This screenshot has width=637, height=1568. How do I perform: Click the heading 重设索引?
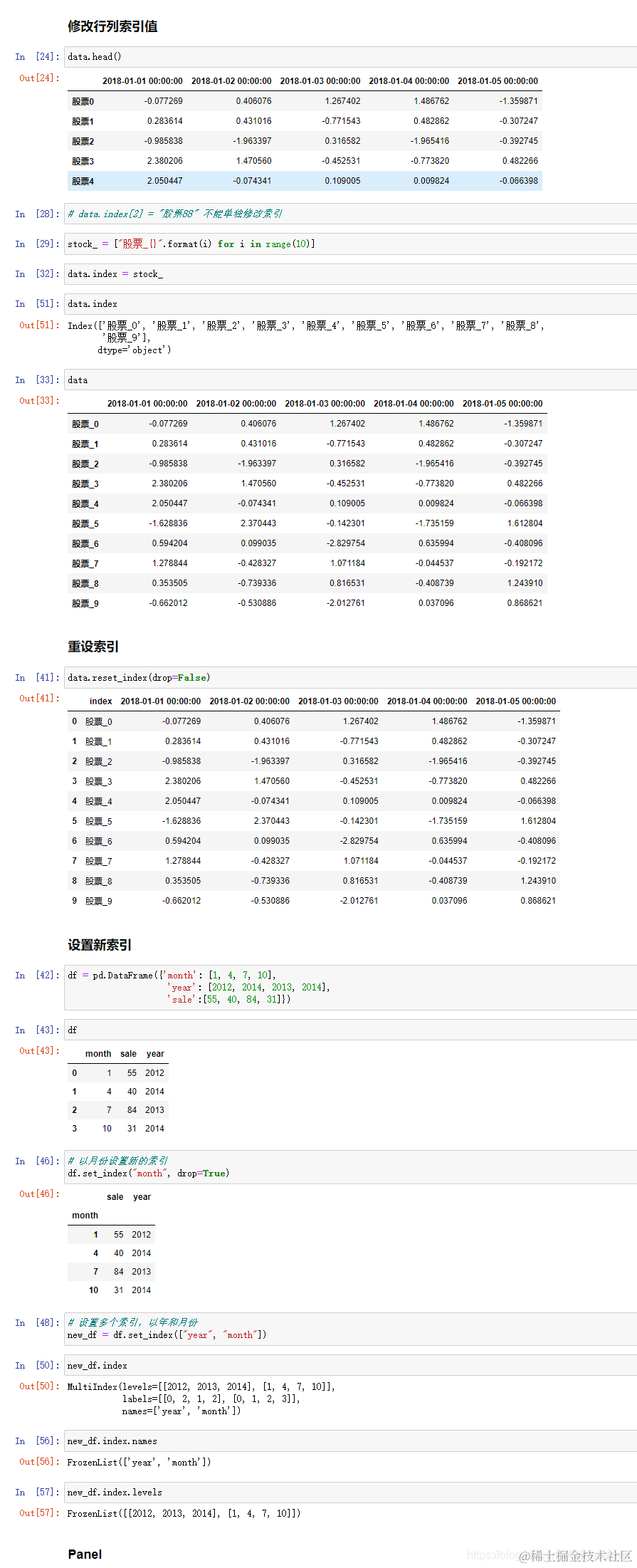pyautogui.click(x=93, y=647)
